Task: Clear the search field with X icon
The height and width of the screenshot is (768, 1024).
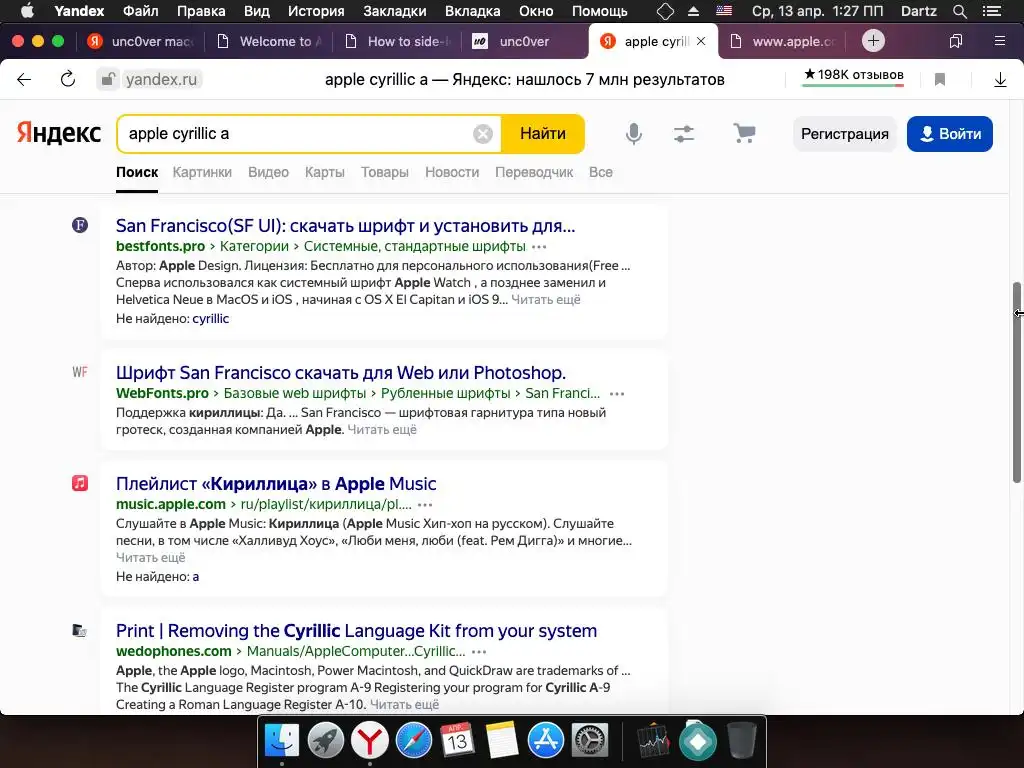Action: pos(483,134)
